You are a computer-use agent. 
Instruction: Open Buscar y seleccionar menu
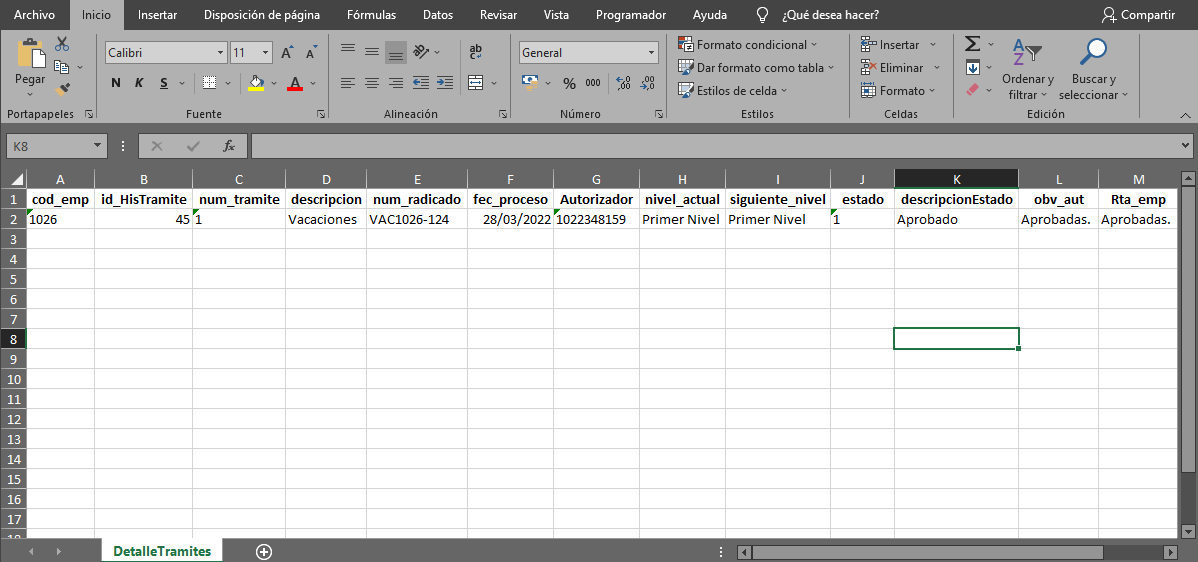[1093, 69]
